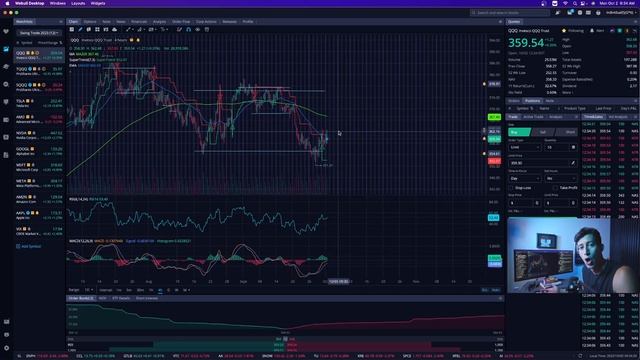Image resolution: width=640 pixels, height=360 pixels.
Task: Open the chart Range dropdown
Action: point(89,290)
